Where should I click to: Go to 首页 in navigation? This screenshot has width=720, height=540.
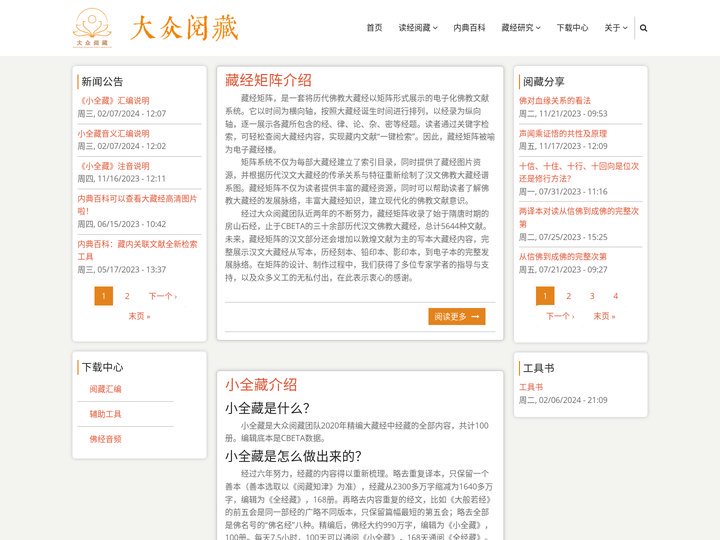click(x=374, y=28)
